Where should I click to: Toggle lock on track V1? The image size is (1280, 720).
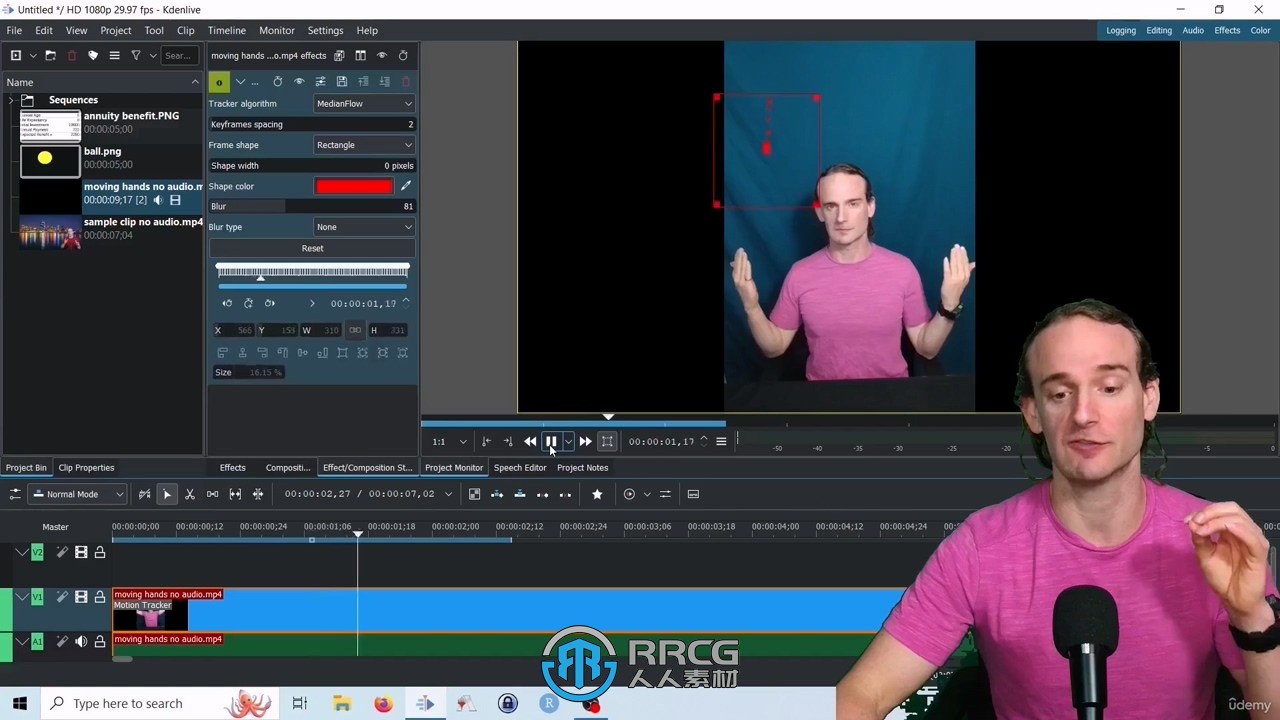coord(100,597)
